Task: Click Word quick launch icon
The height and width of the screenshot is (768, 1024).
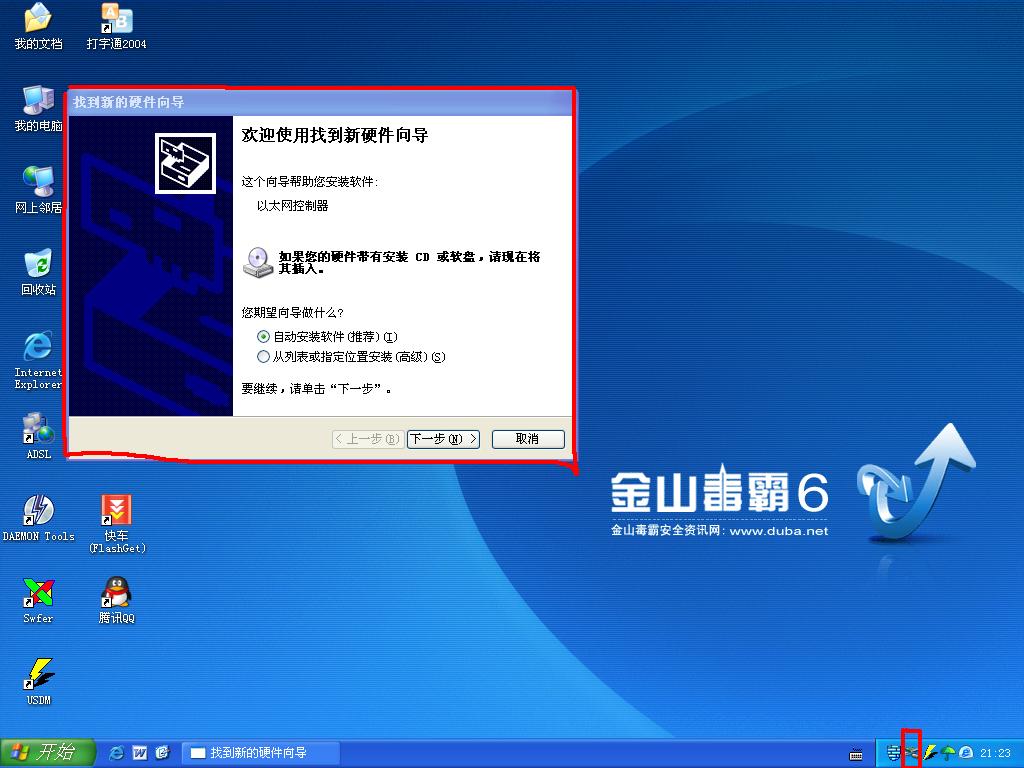Action: click(x=139, y=753)
